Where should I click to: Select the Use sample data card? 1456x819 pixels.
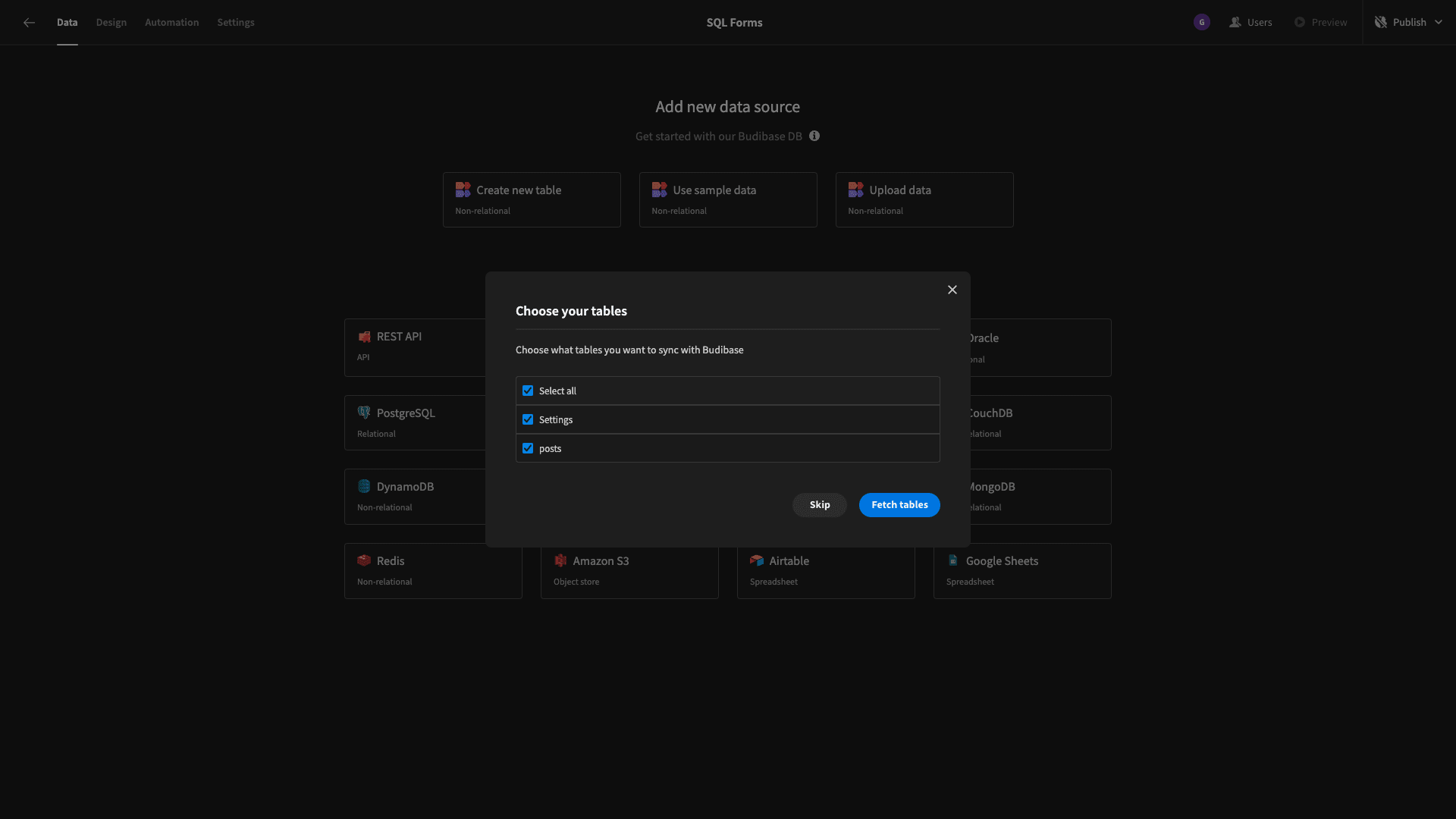[728, 200]
